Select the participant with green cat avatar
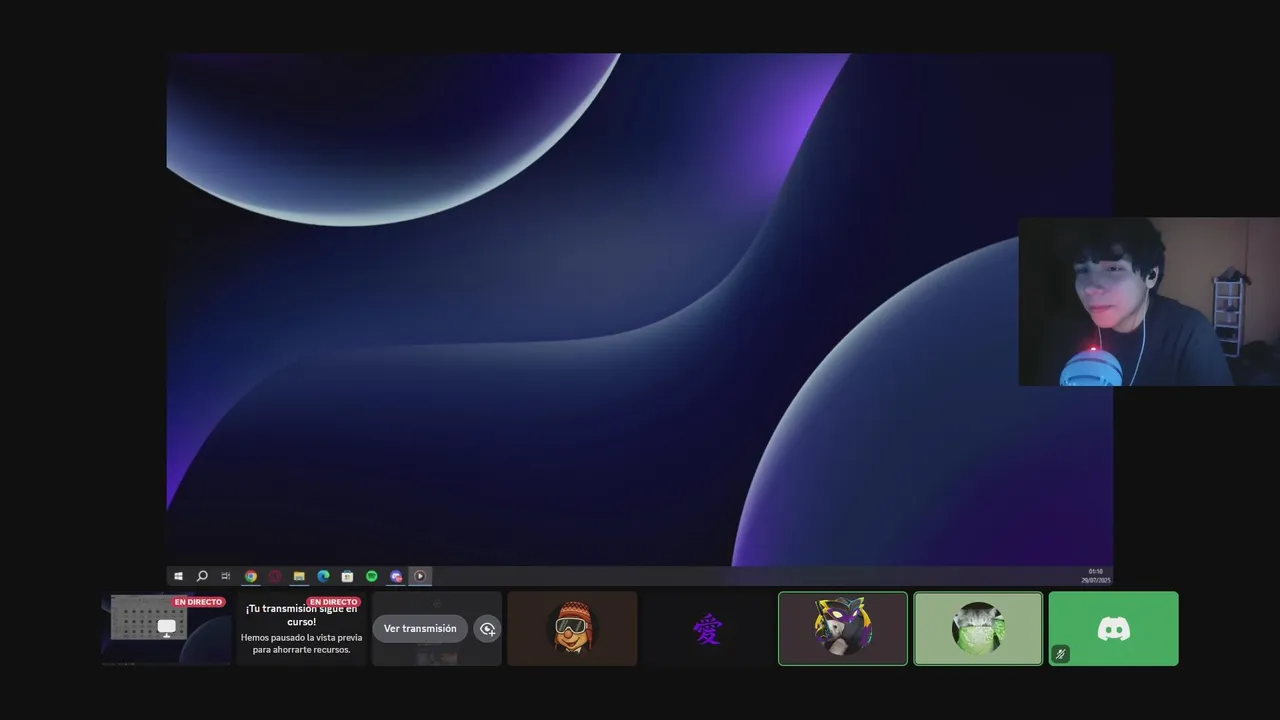 (978, 628)
